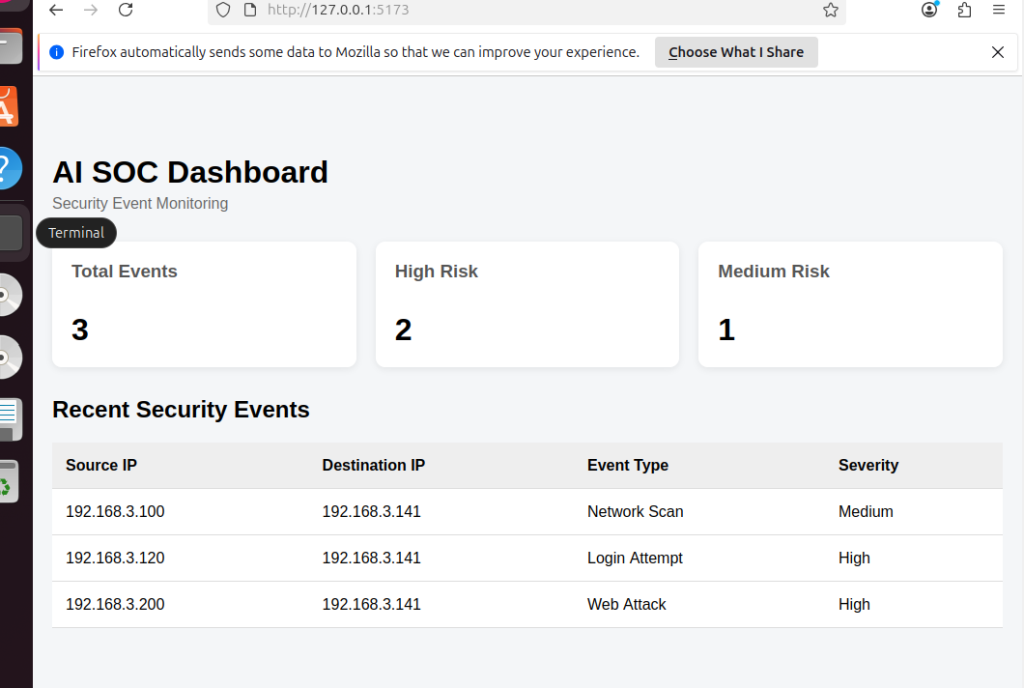Click the Login Attempt event type cell
Screen dimensions: 1024x688
635,558
